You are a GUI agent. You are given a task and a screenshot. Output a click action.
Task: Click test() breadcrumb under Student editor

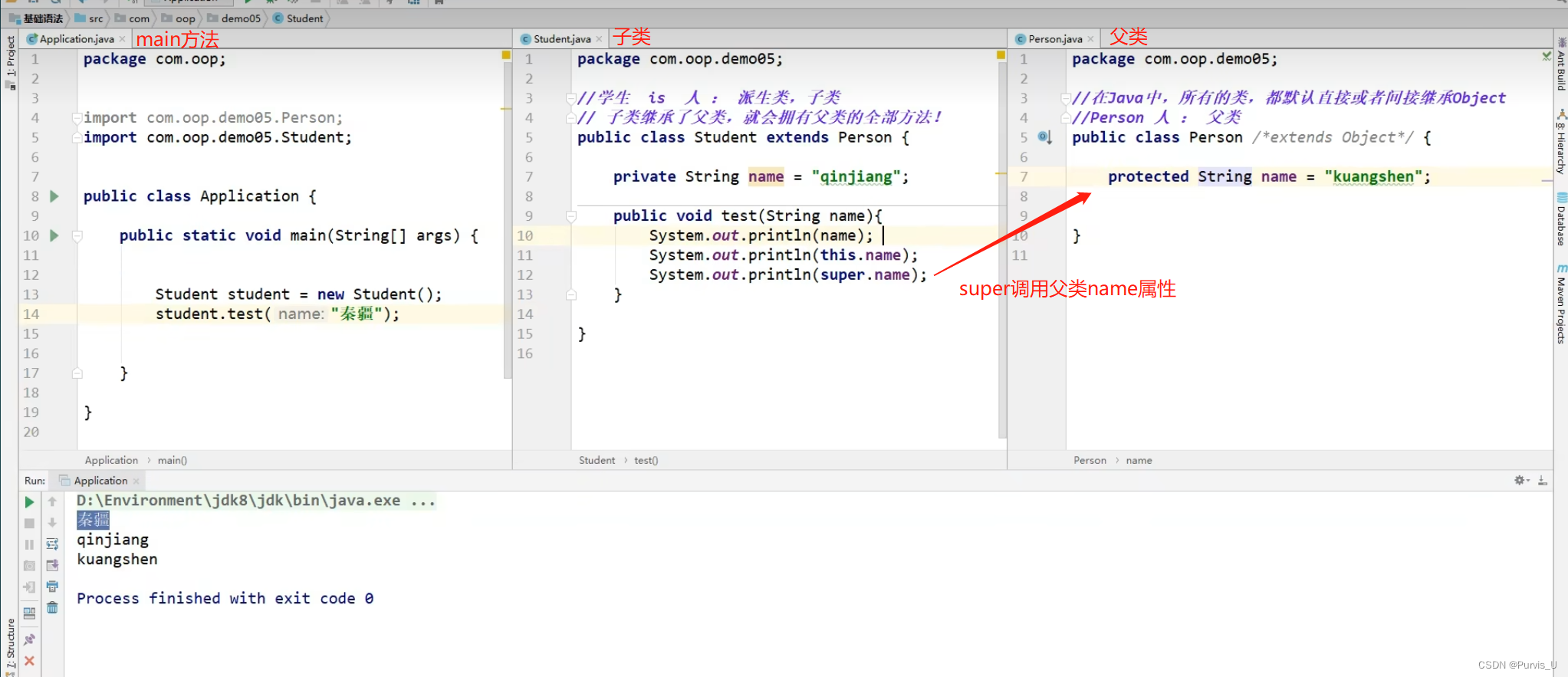coord(646,460)
